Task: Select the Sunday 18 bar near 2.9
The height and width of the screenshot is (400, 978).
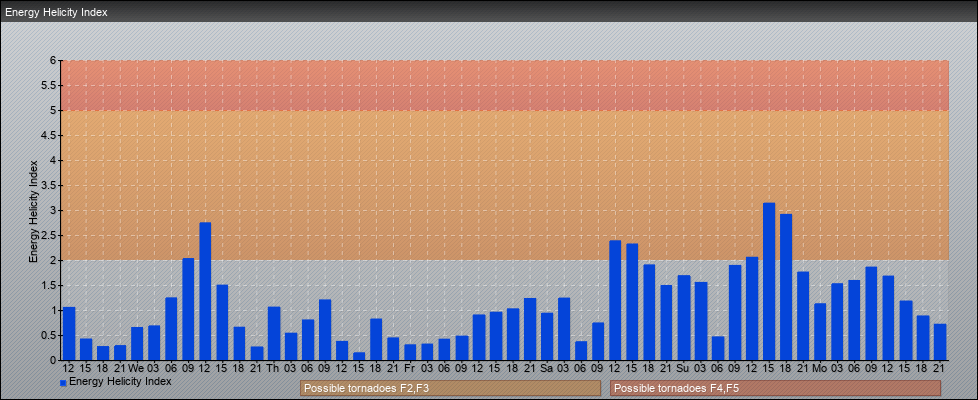Action: click(786, 287)
